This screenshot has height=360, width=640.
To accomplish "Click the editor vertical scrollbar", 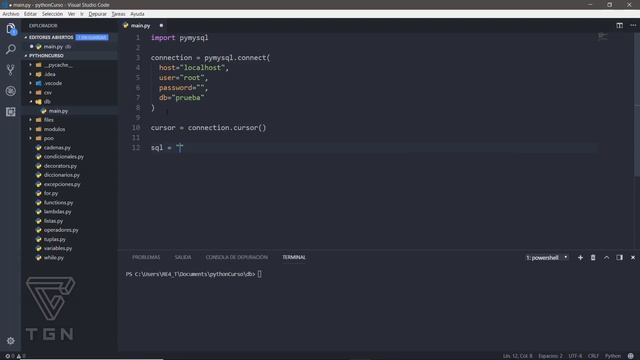I will pyautogui.click(x=637, y=104).
